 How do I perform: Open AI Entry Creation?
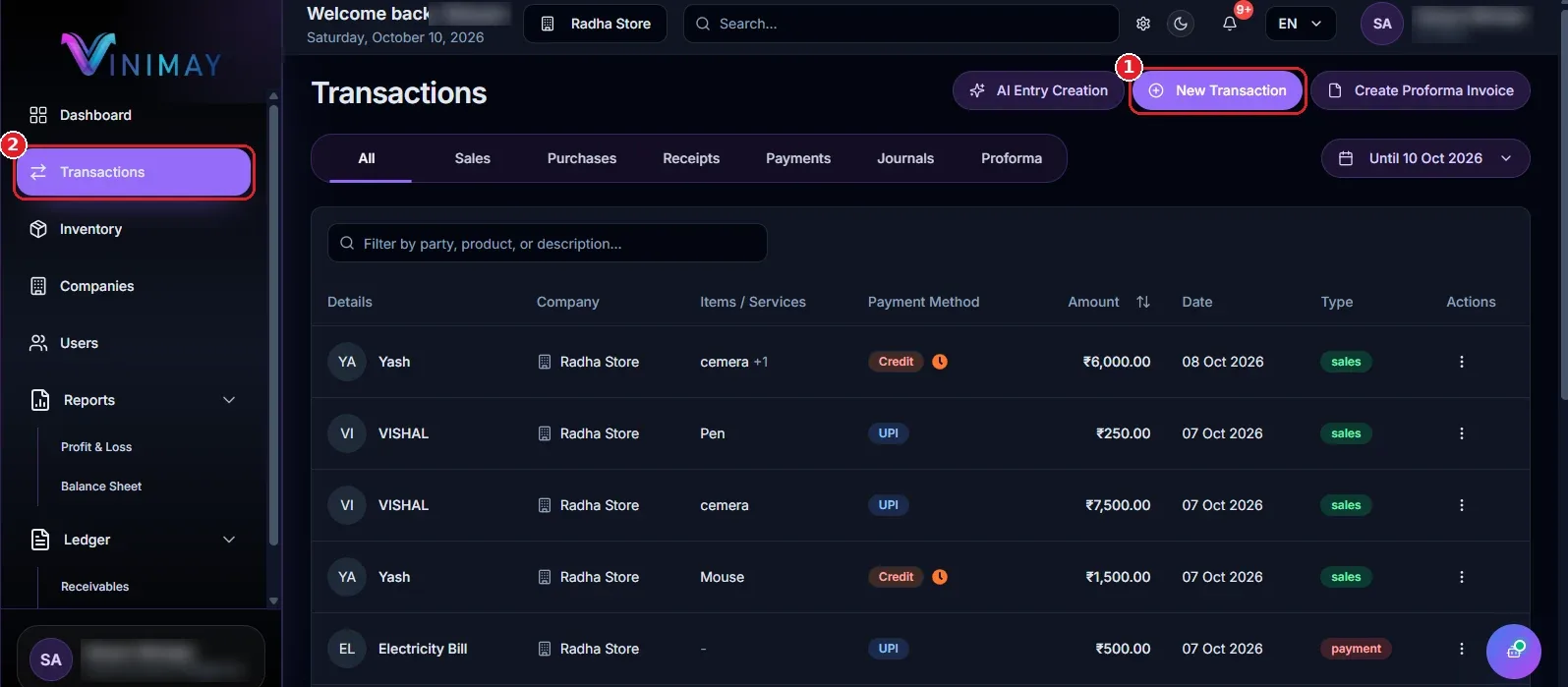tap(1038, 90)
